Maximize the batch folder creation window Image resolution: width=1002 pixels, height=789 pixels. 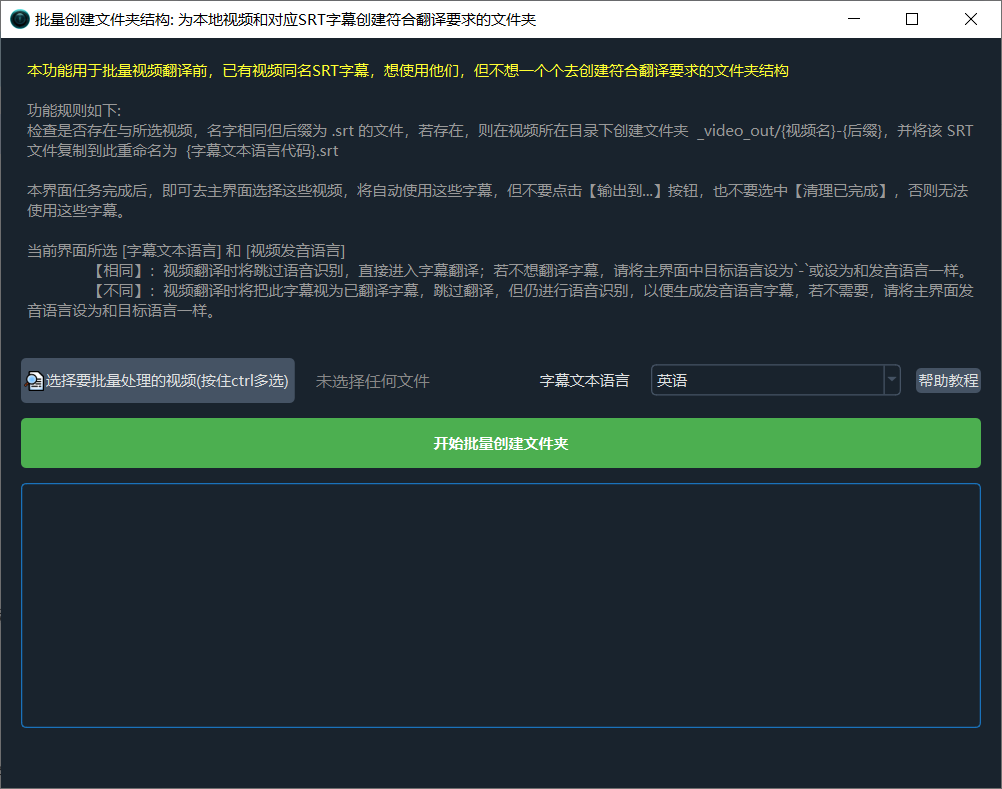(912, 19)
